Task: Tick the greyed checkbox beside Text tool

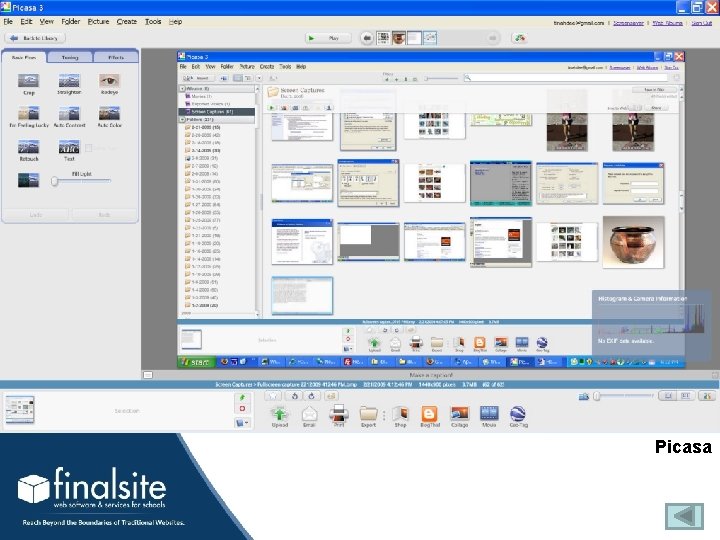Action: point(89,147)
